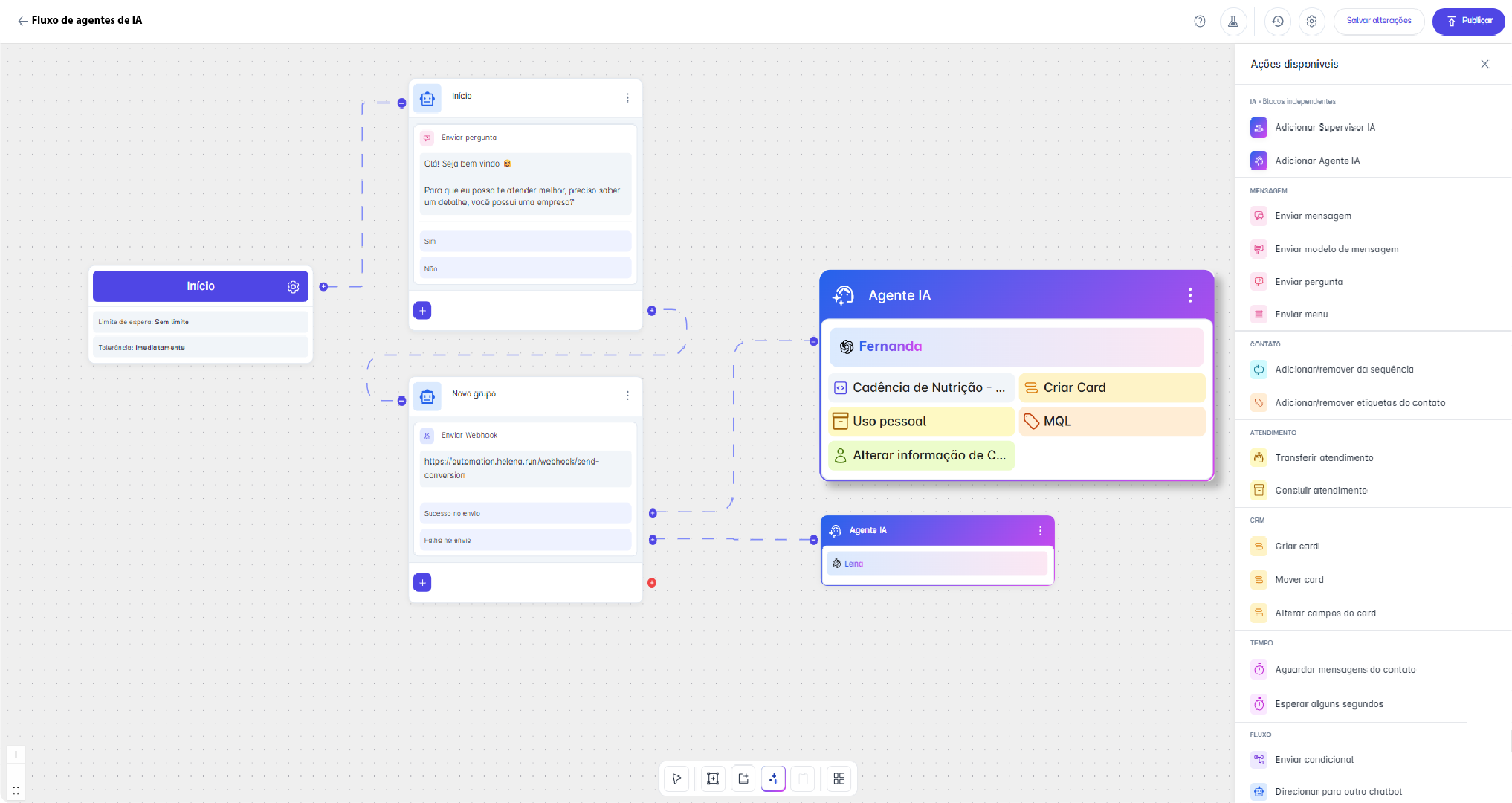The image size is (1512, 803).
Task: Open the gear on Início start block
Action: (x=293, y=286)
